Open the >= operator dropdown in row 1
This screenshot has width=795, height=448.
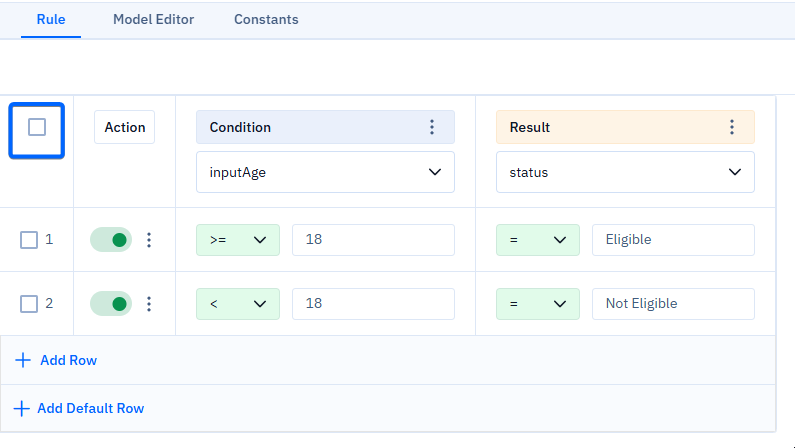coord(238,240)
